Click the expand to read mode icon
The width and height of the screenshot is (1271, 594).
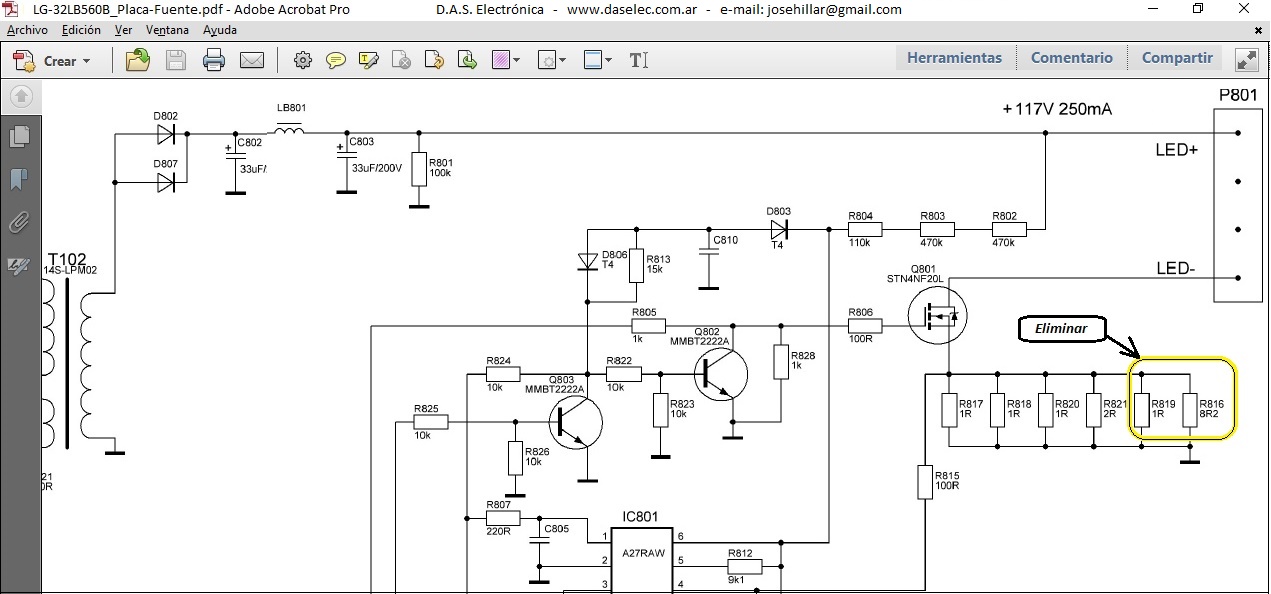click(x=1247, y=60)
